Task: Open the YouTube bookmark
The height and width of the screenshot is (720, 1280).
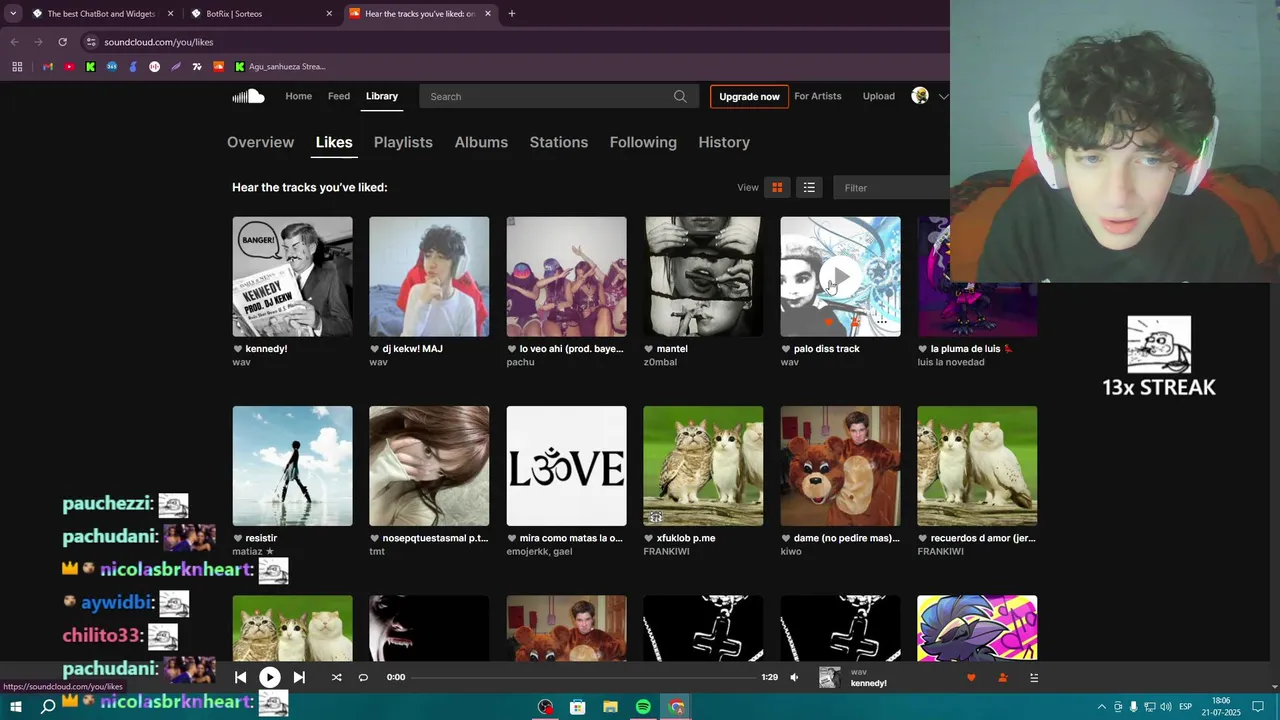Action: tap(69, 67)
